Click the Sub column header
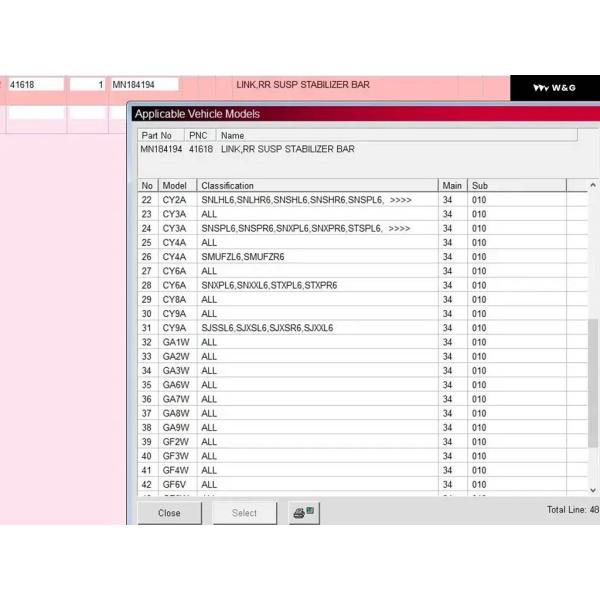Screen dimensions: 600x600 point(480,186)
